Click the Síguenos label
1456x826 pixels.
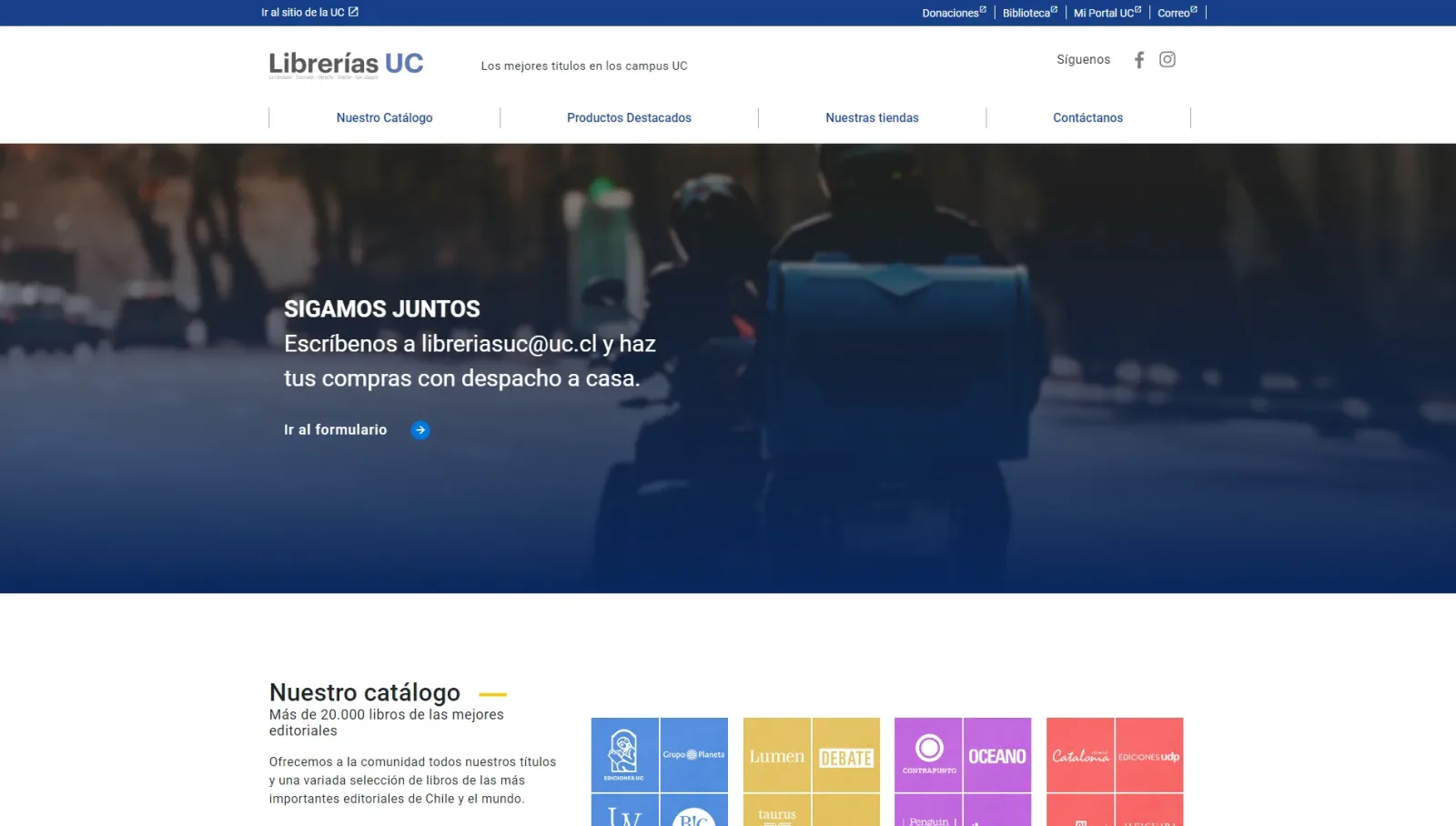pyautogui.click(x=1083, y=59)
